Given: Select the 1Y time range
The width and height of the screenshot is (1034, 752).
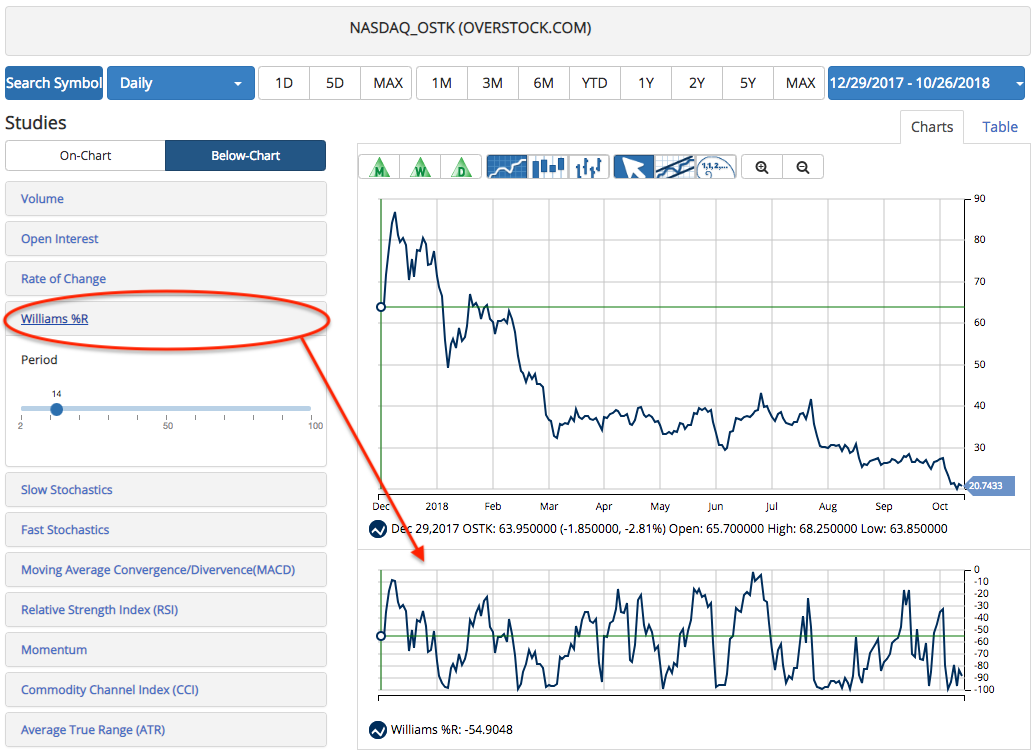Looking at the screenshot, I should 646,83.
